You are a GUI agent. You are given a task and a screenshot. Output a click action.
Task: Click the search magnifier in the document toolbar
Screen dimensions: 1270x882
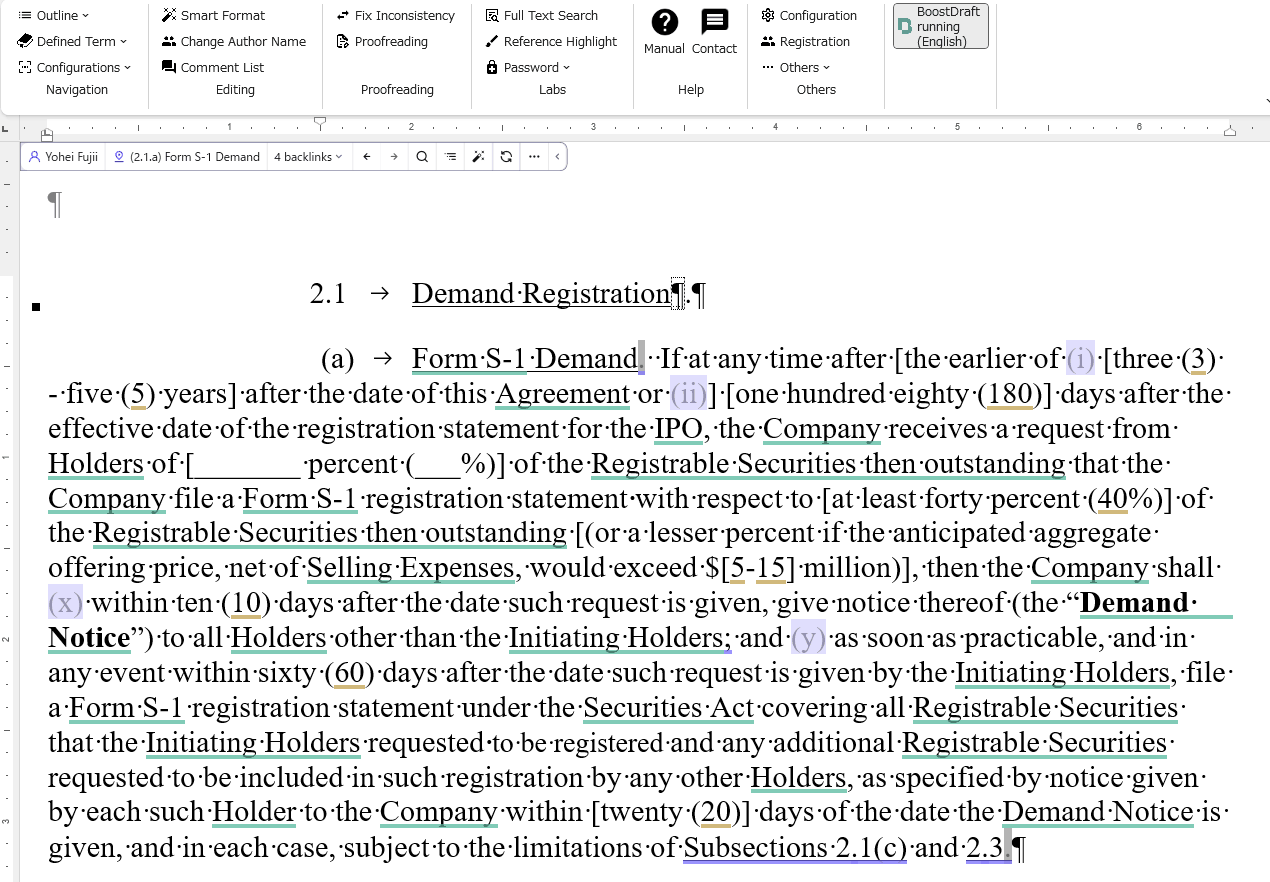click(x=421, y=156)
